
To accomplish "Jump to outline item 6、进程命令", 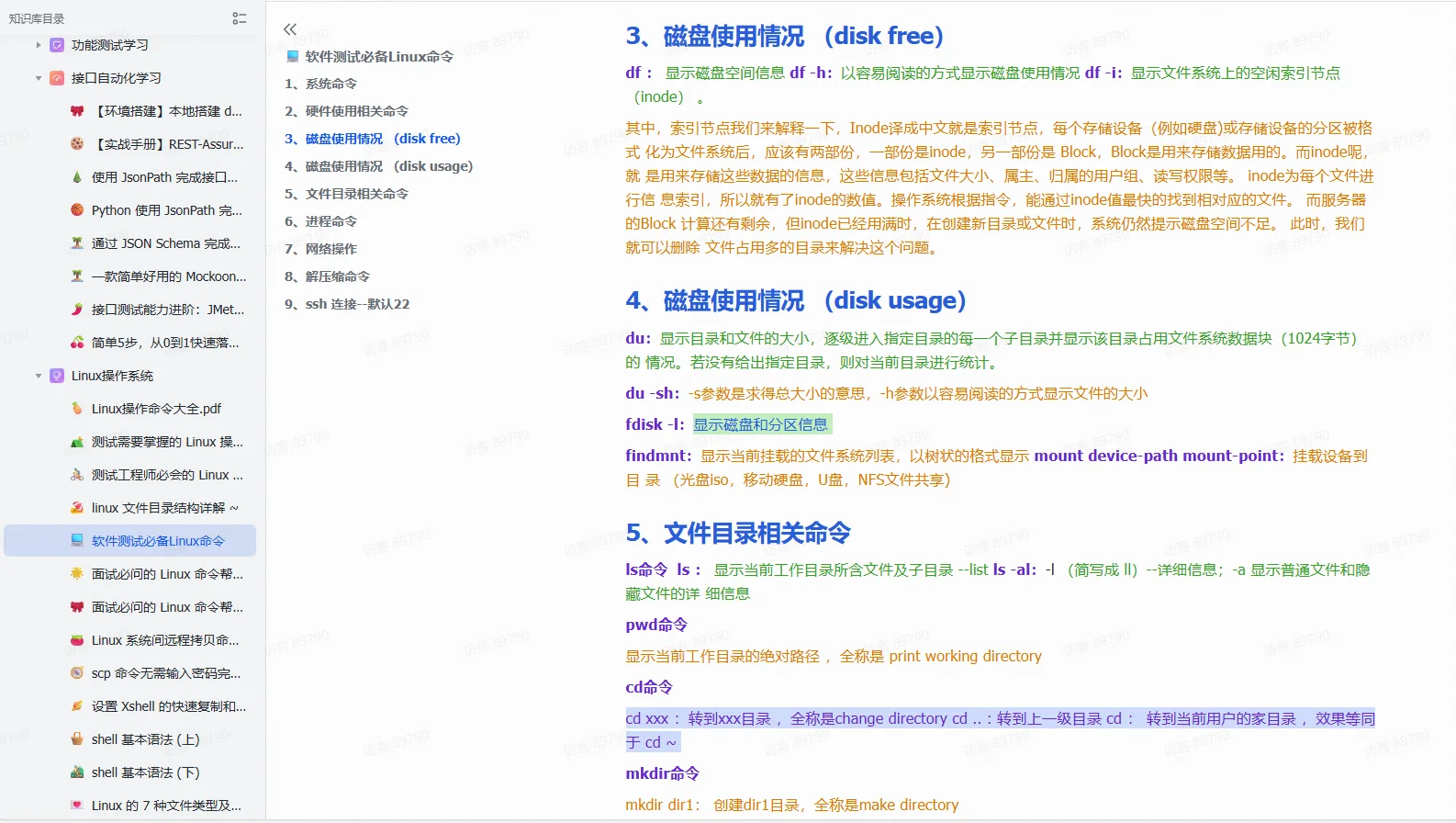I will (x=320, y=221).
